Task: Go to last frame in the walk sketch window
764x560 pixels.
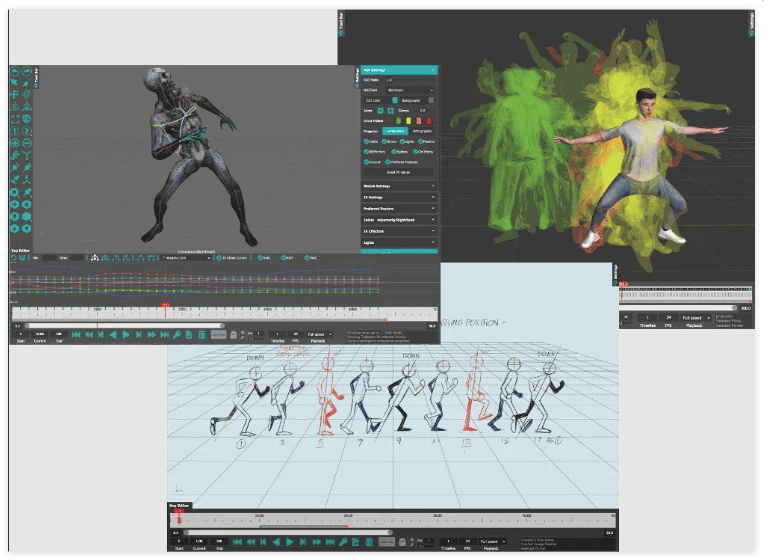Action: coord(330,541)
